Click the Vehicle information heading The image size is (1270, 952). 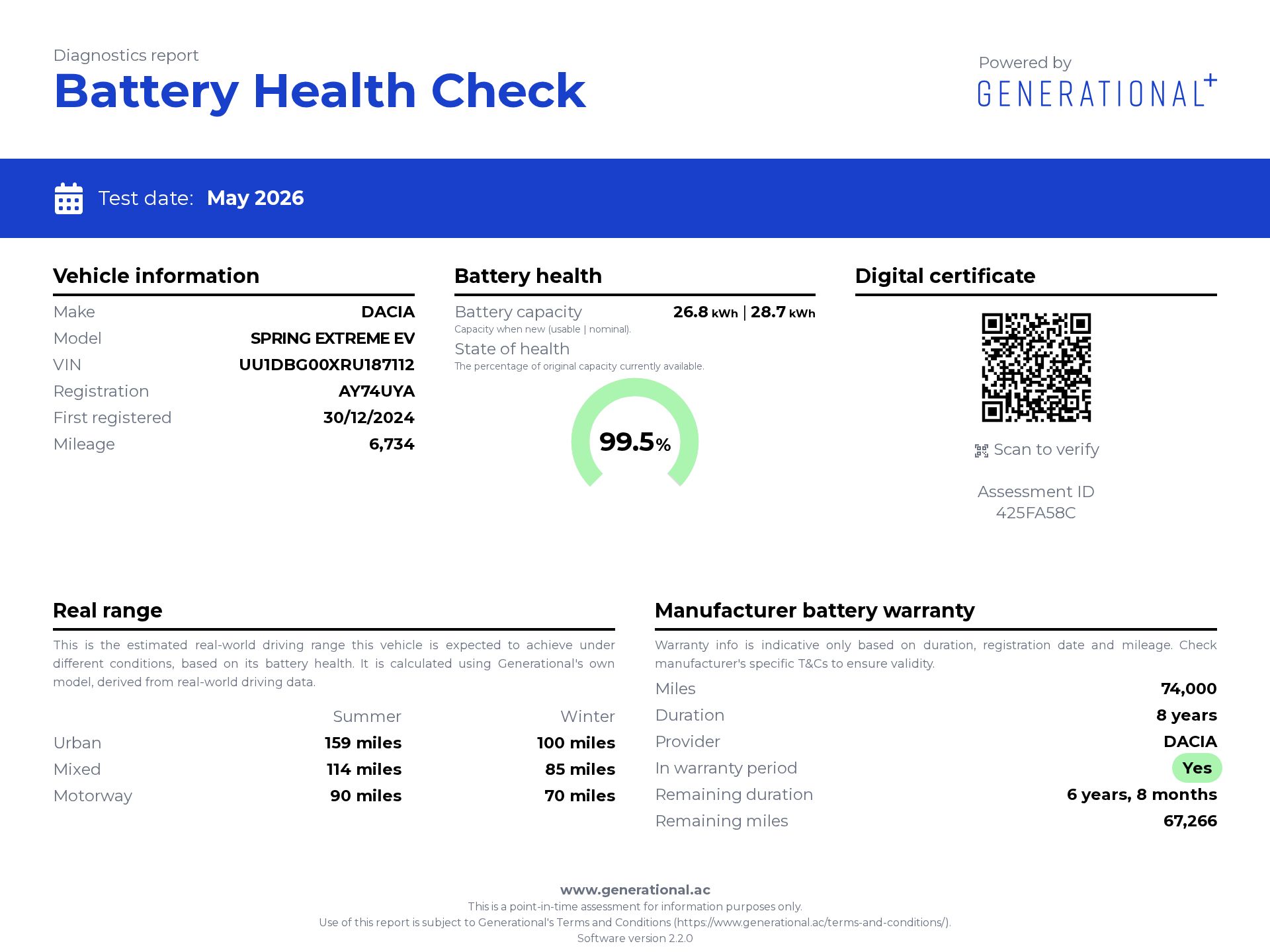click(x=156, y=276)
